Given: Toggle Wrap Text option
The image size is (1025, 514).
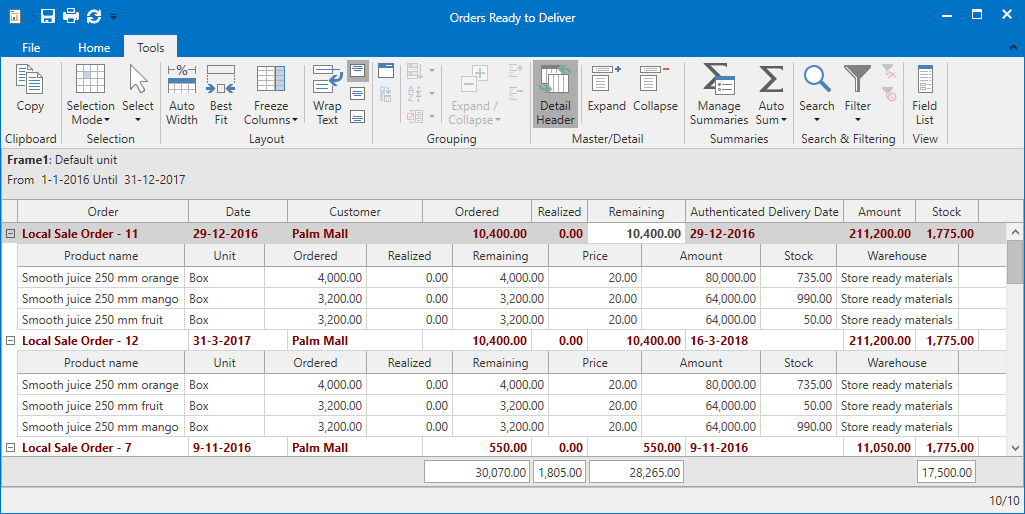Looking at the screenshot, I should click(x=327, y=95).
